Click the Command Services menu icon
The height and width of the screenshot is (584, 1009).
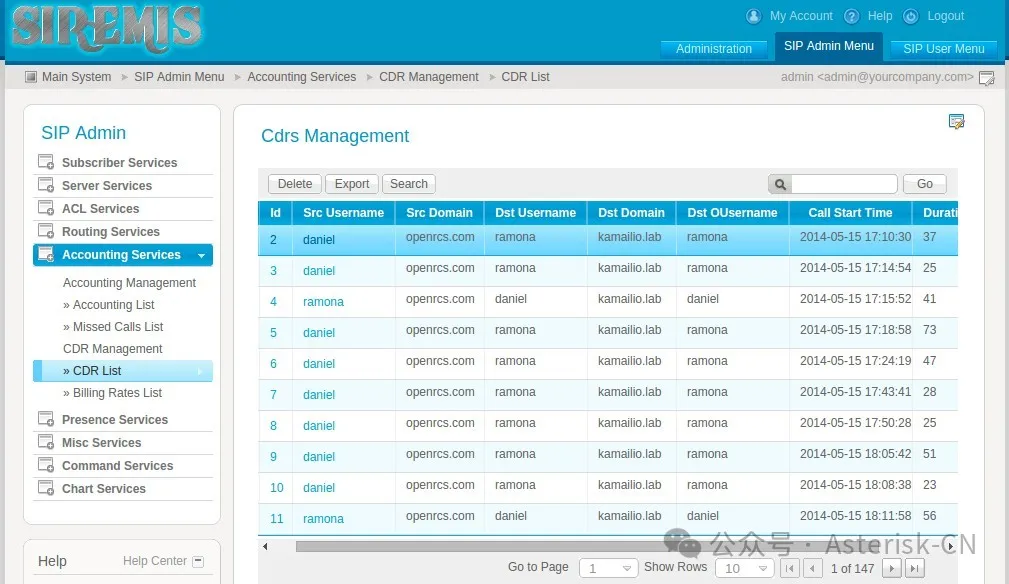coord(46,466)
